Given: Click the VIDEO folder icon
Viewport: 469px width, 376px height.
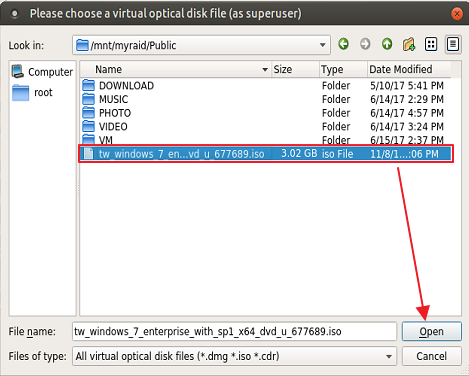Looking at the screenshot, I should click(x=88, y=126).
